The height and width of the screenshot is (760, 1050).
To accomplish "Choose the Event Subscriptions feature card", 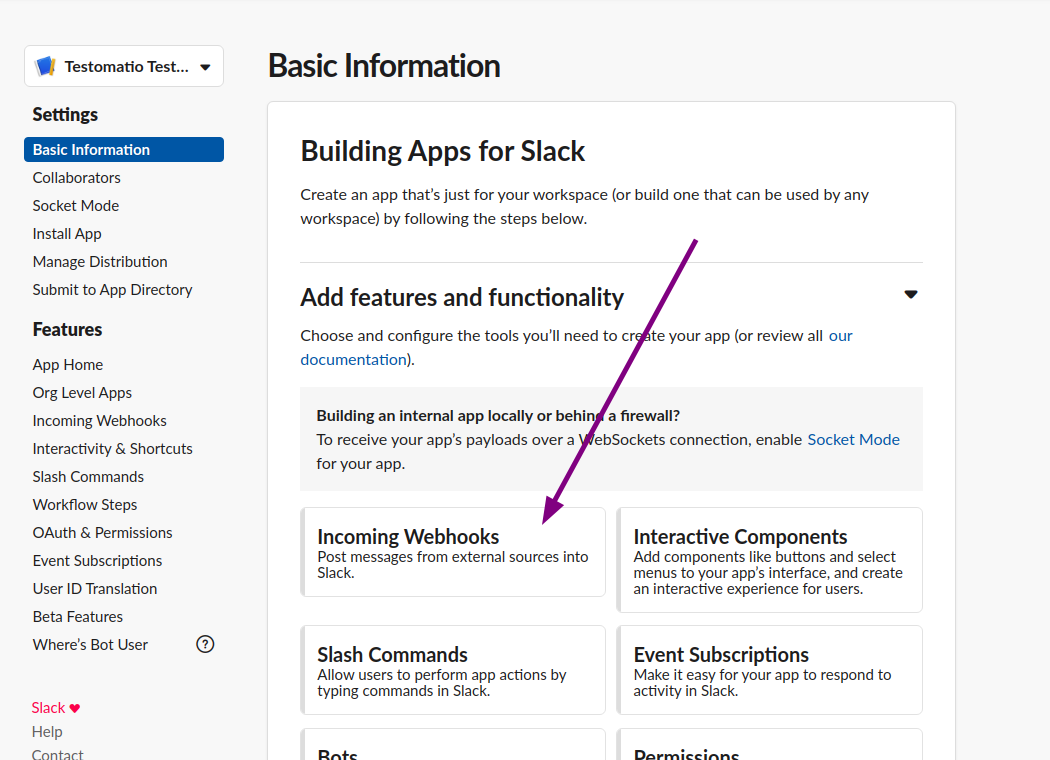I will (769, 670).
